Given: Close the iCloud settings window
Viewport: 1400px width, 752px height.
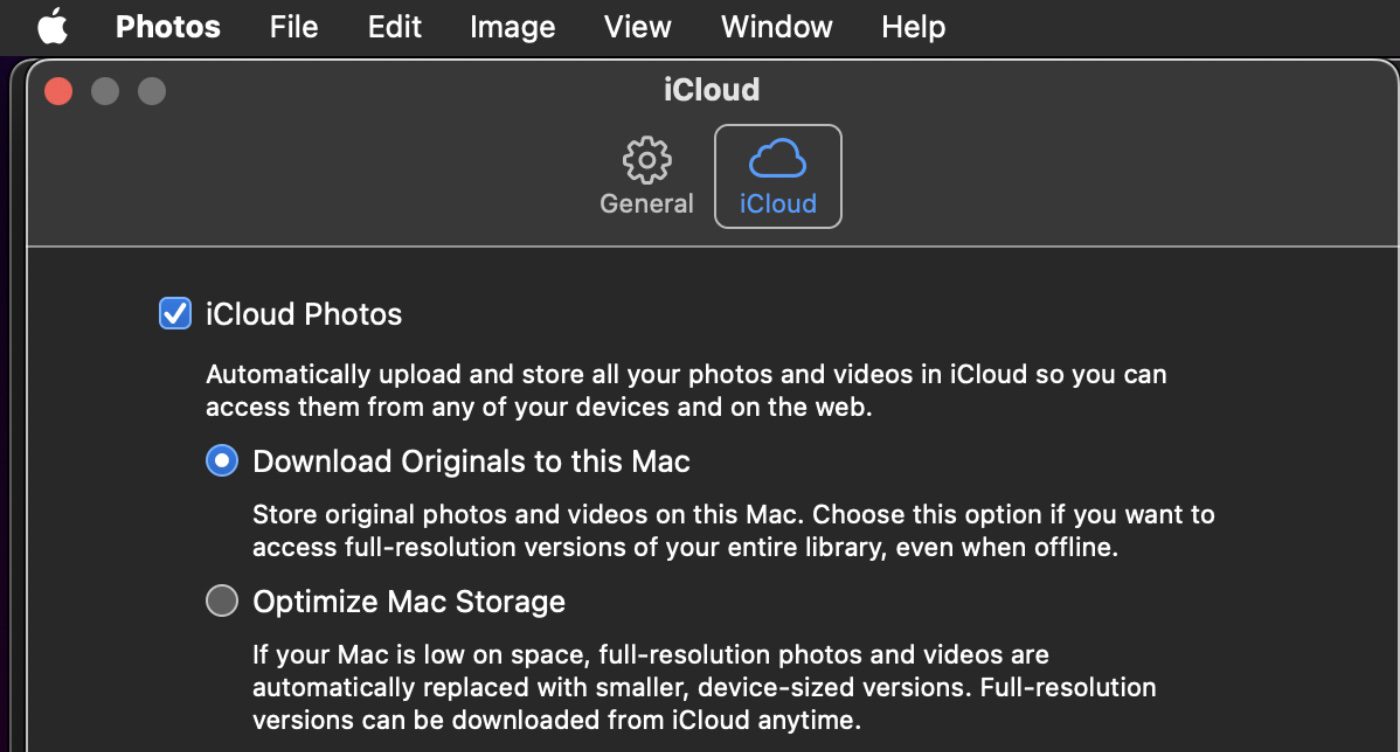Looking at the screenshot, I should (59, 91).
